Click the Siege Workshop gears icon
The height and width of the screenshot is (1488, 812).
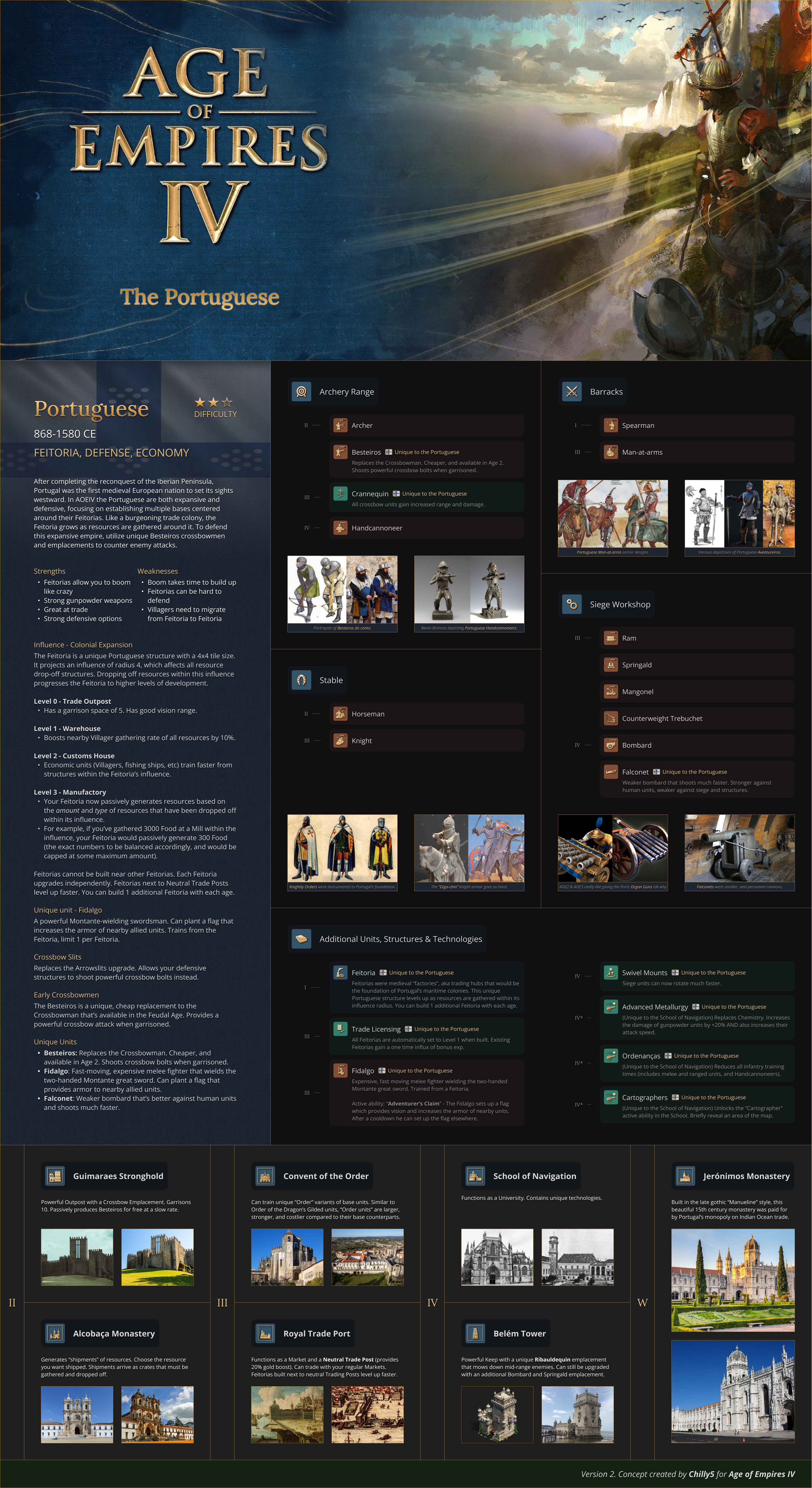[572, 604]
